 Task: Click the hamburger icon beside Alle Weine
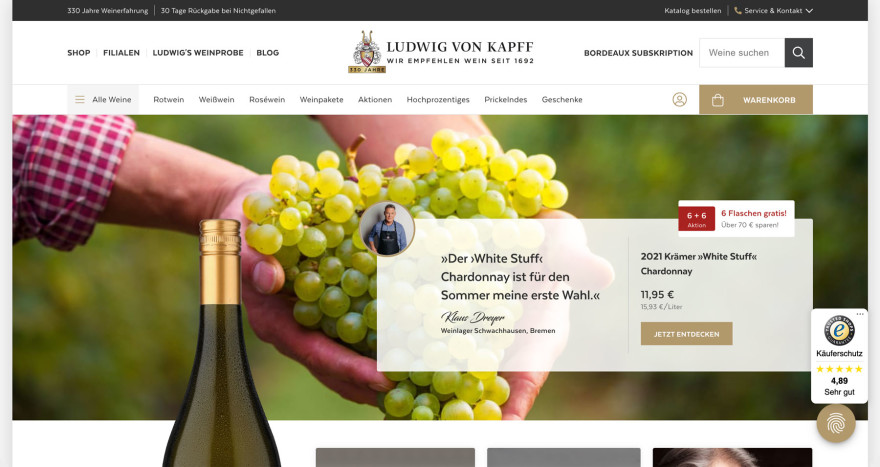click(80, 99)
